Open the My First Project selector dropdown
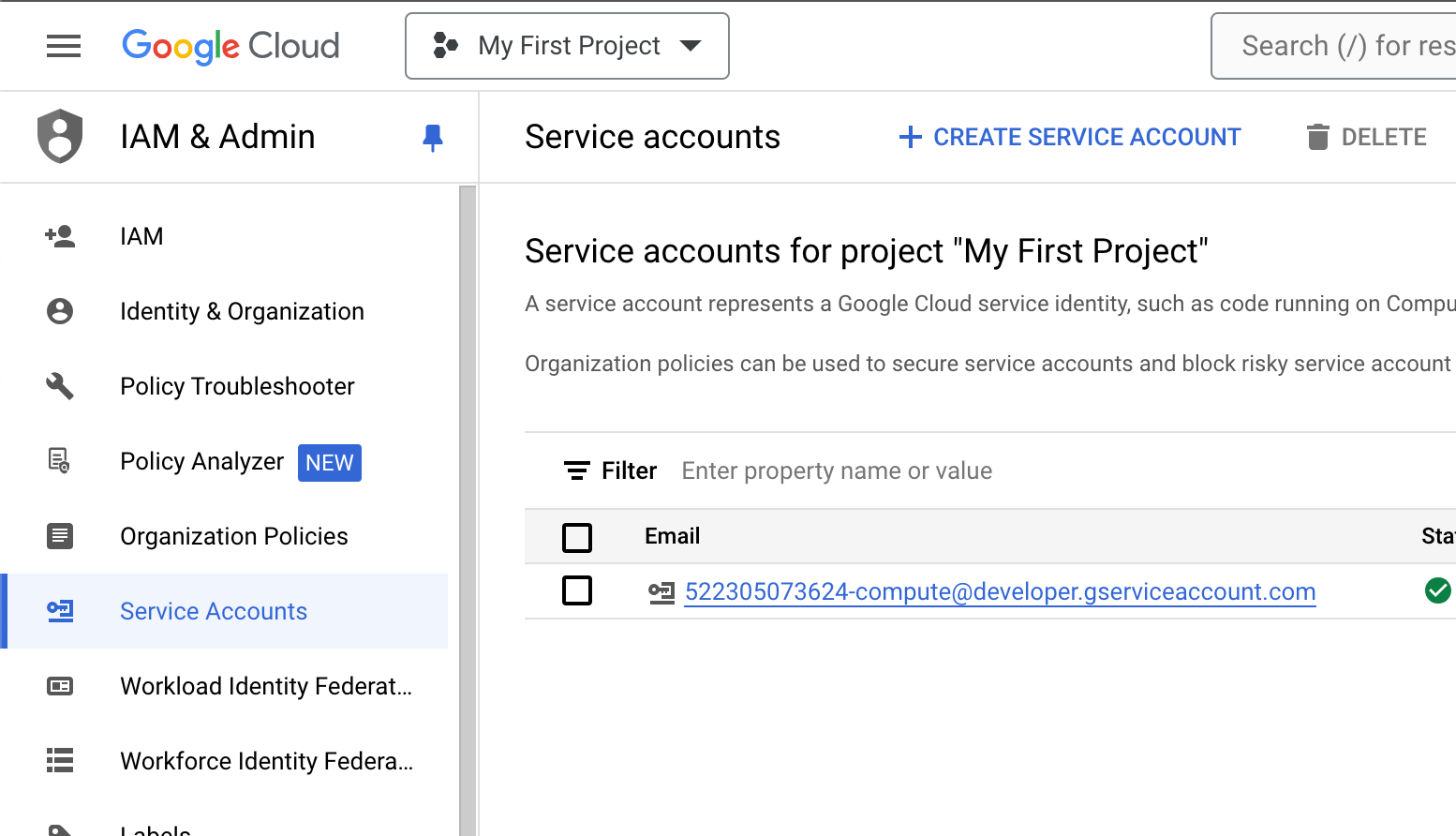Viewport: 1456px width, 836px height. pyautogui.click(x=567, y=46)
